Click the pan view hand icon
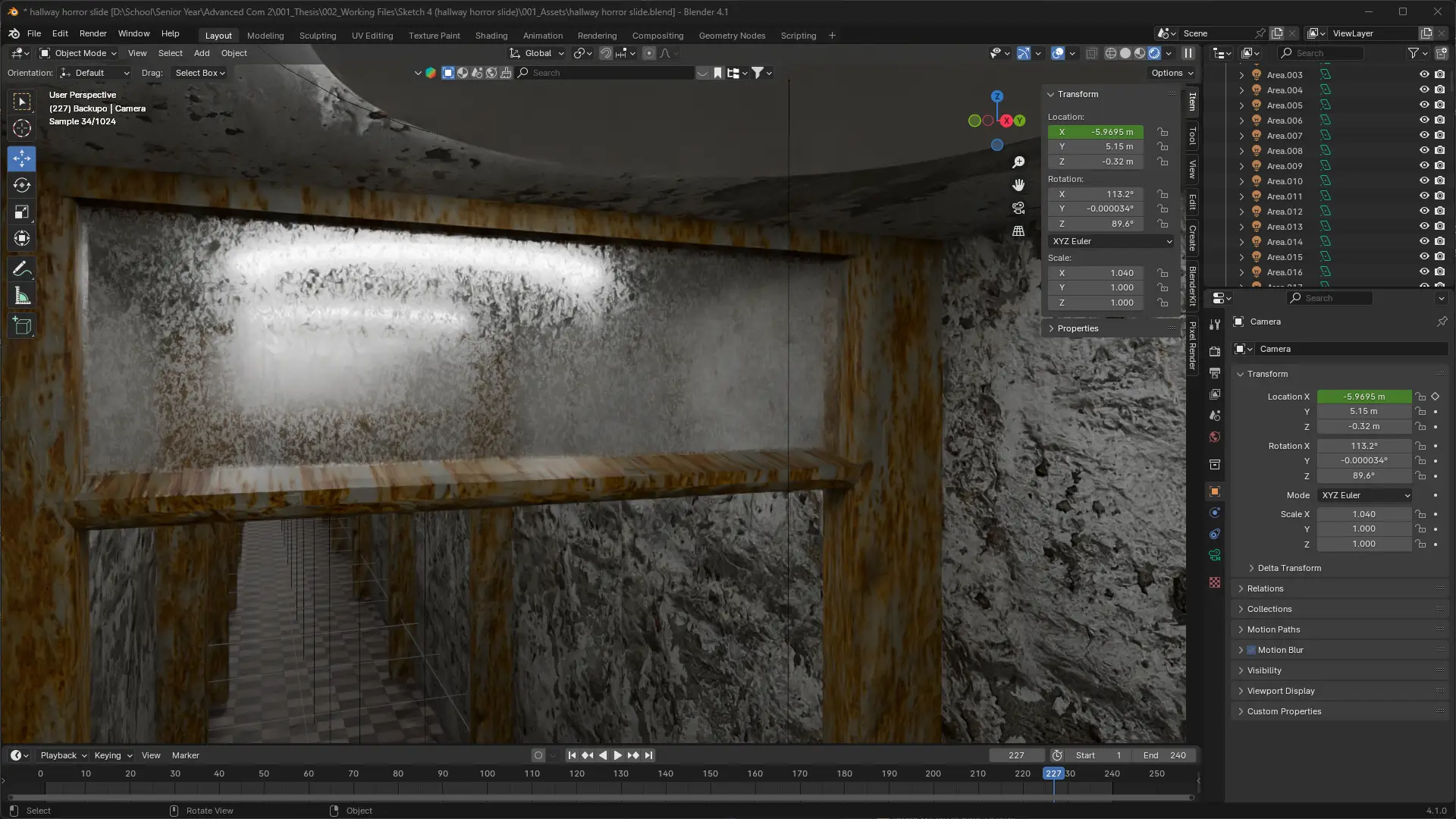The height and width of the screenshot is (819, 1456). tap(1018, 185)
